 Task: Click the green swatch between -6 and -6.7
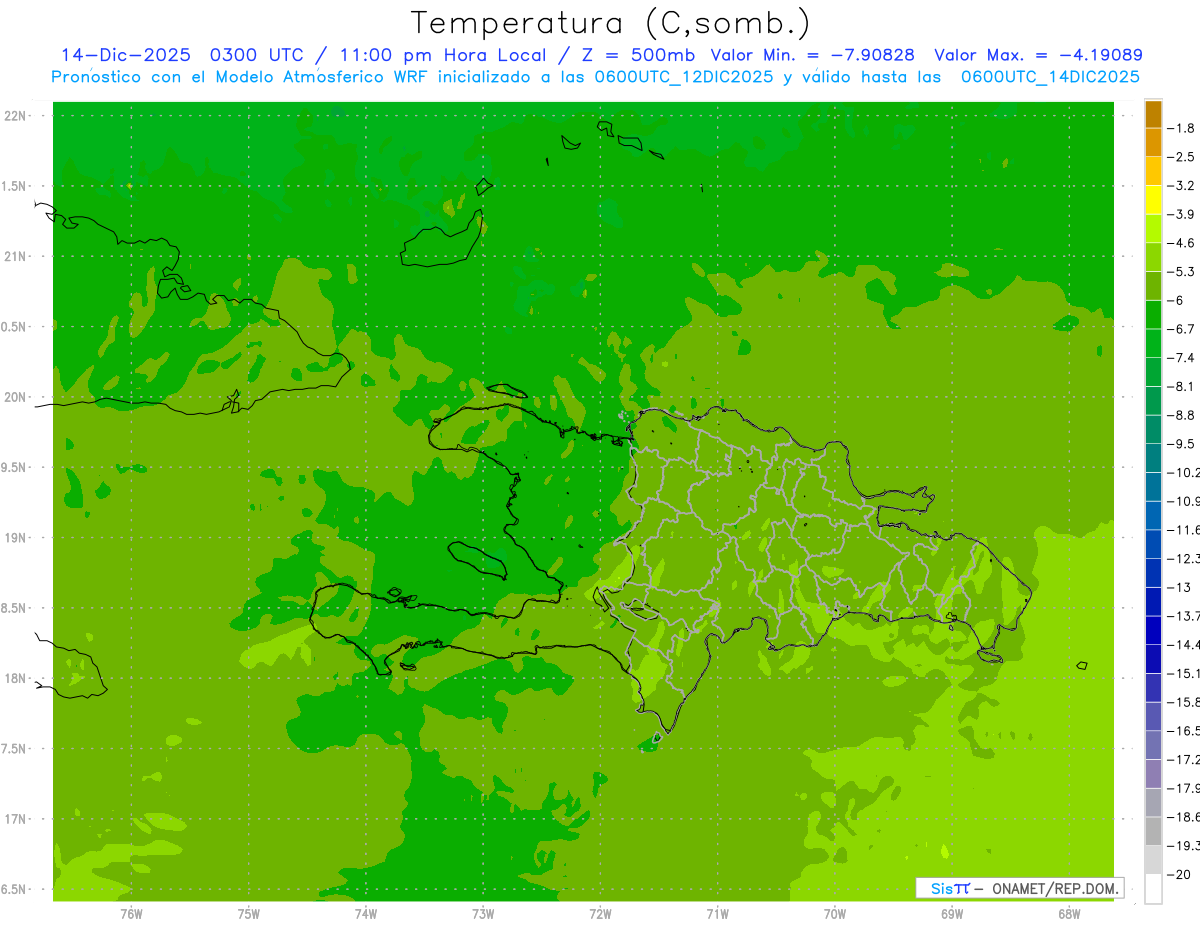point(1153,315)
